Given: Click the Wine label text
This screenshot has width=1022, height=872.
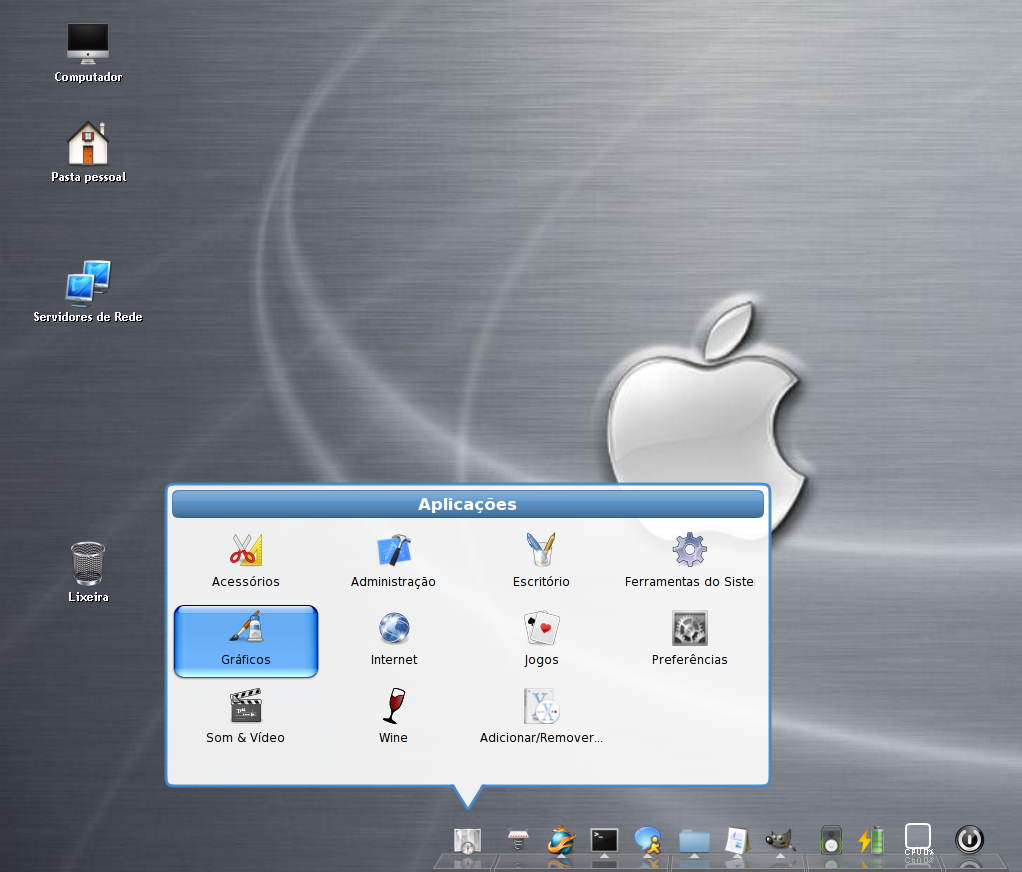Looking at the screenshot, I should pyautogui.click(x=393, y=738).
